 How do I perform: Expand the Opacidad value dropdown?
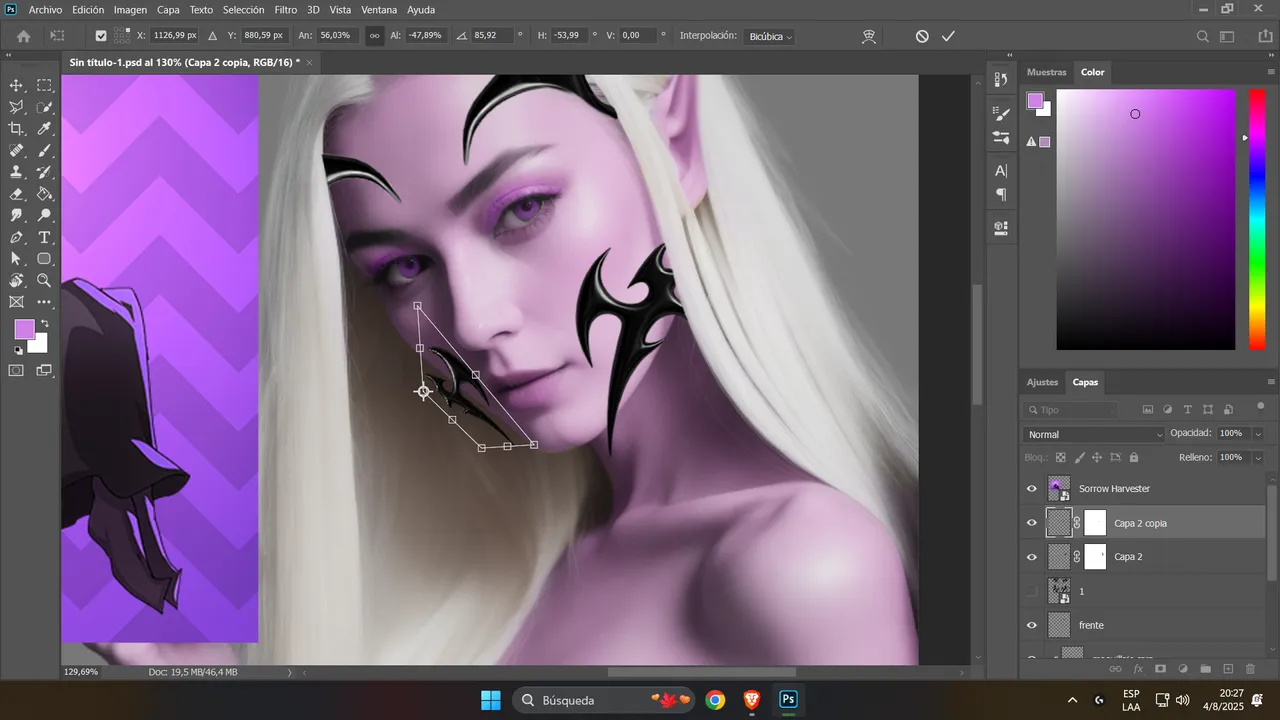(1257, 434)
